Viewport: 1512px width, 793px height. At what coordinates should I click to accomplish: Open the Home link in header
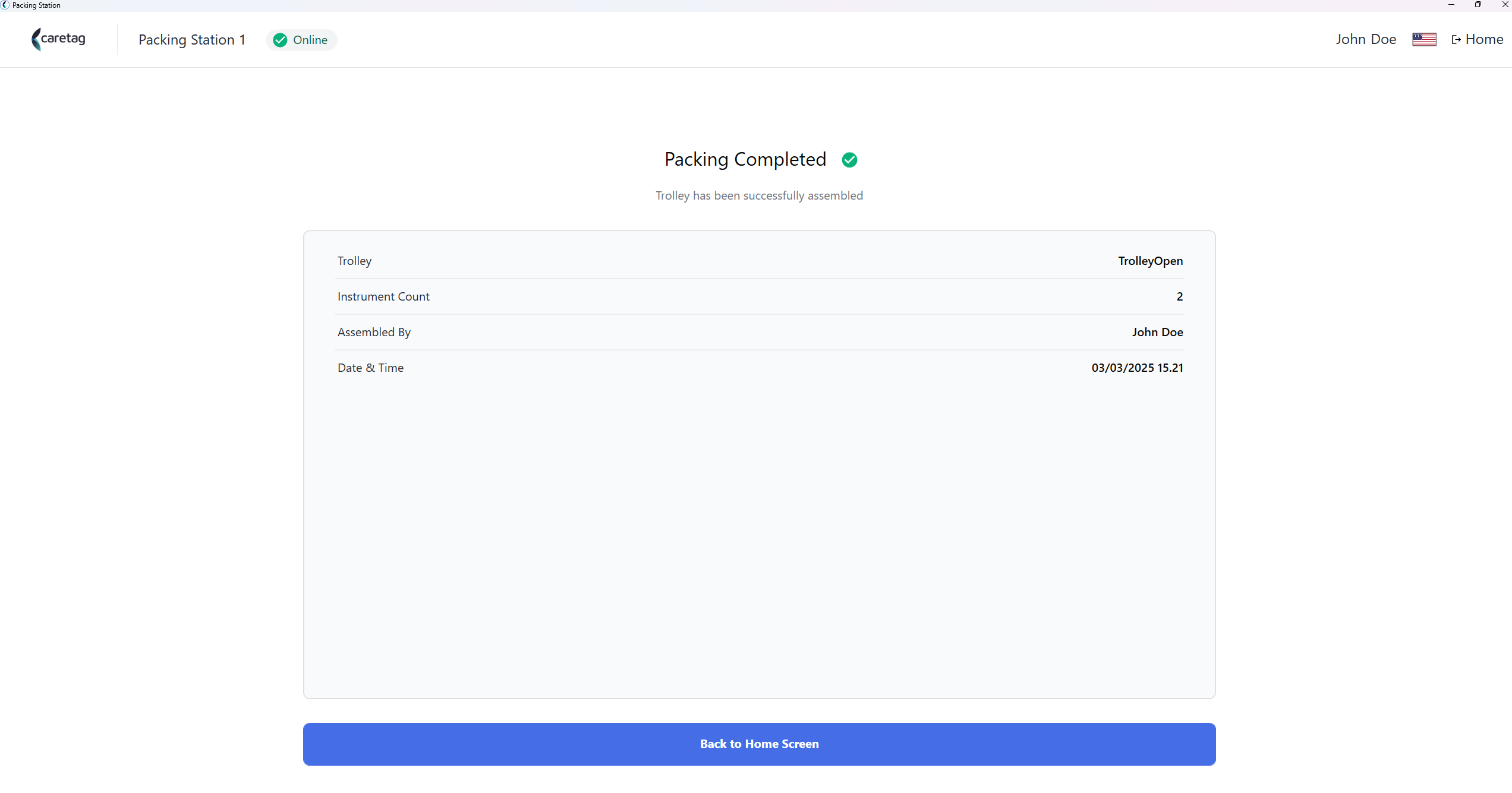1477,39
